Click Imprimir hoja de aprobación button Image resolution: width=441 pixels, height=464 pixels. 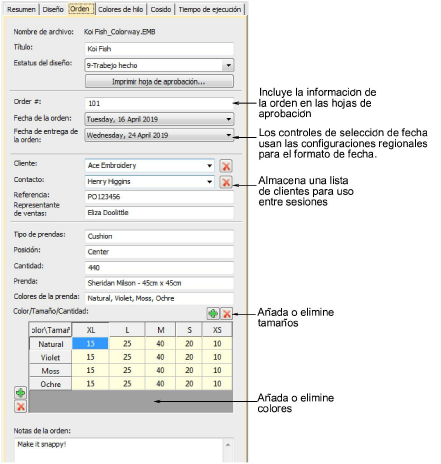coord(159,81)
